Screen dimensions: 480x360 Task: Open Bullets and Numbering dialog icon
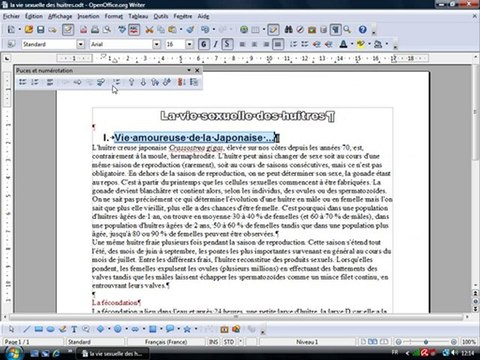tap(194, 82)
